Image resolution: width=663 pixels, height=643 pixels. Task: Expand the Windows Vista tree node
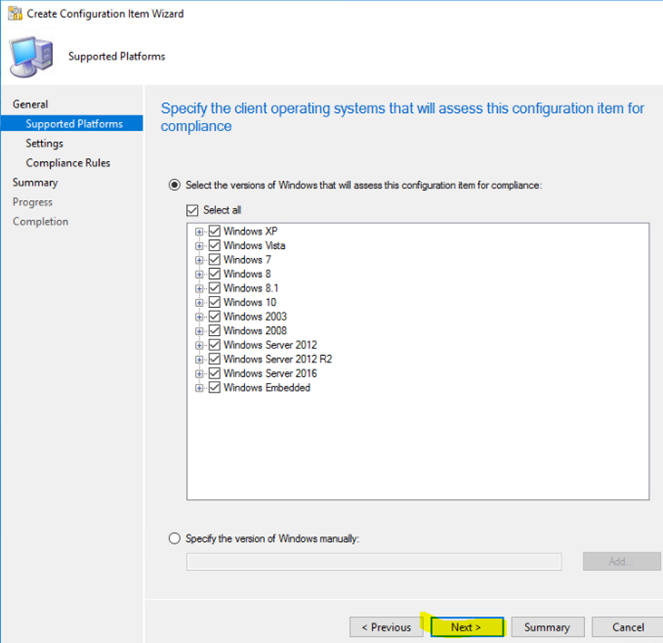point(199,246)
